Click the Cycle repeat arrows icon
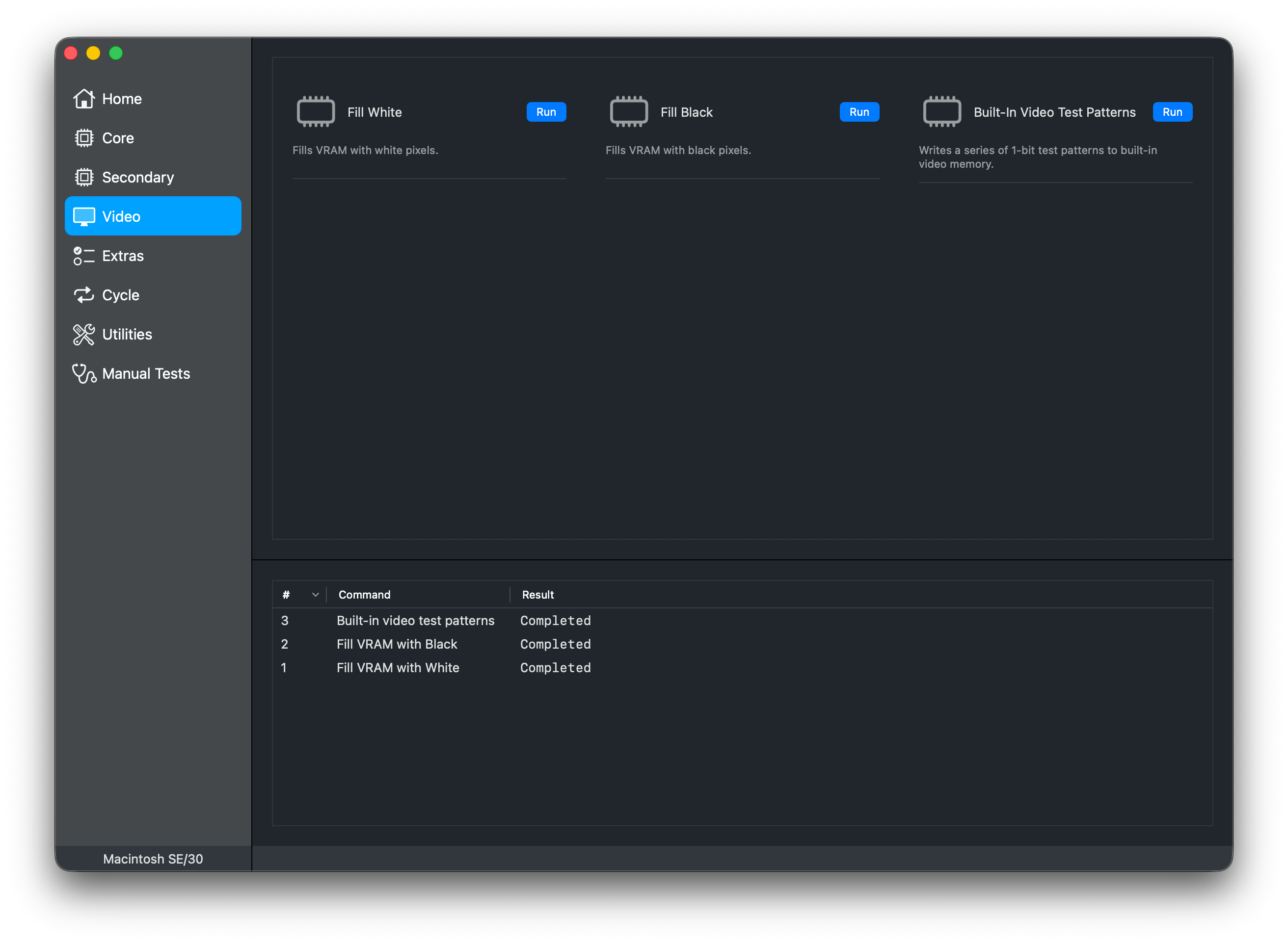Screen dimensions: 1288x944 pyautogui.click(x=83, y=295)
